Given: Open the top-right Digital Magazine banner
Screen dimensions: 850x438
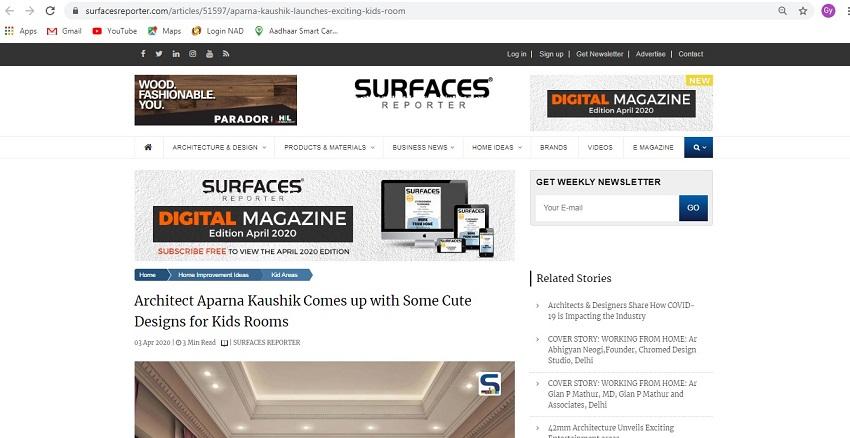Looking at the screenshot, I should click(621, 103).
